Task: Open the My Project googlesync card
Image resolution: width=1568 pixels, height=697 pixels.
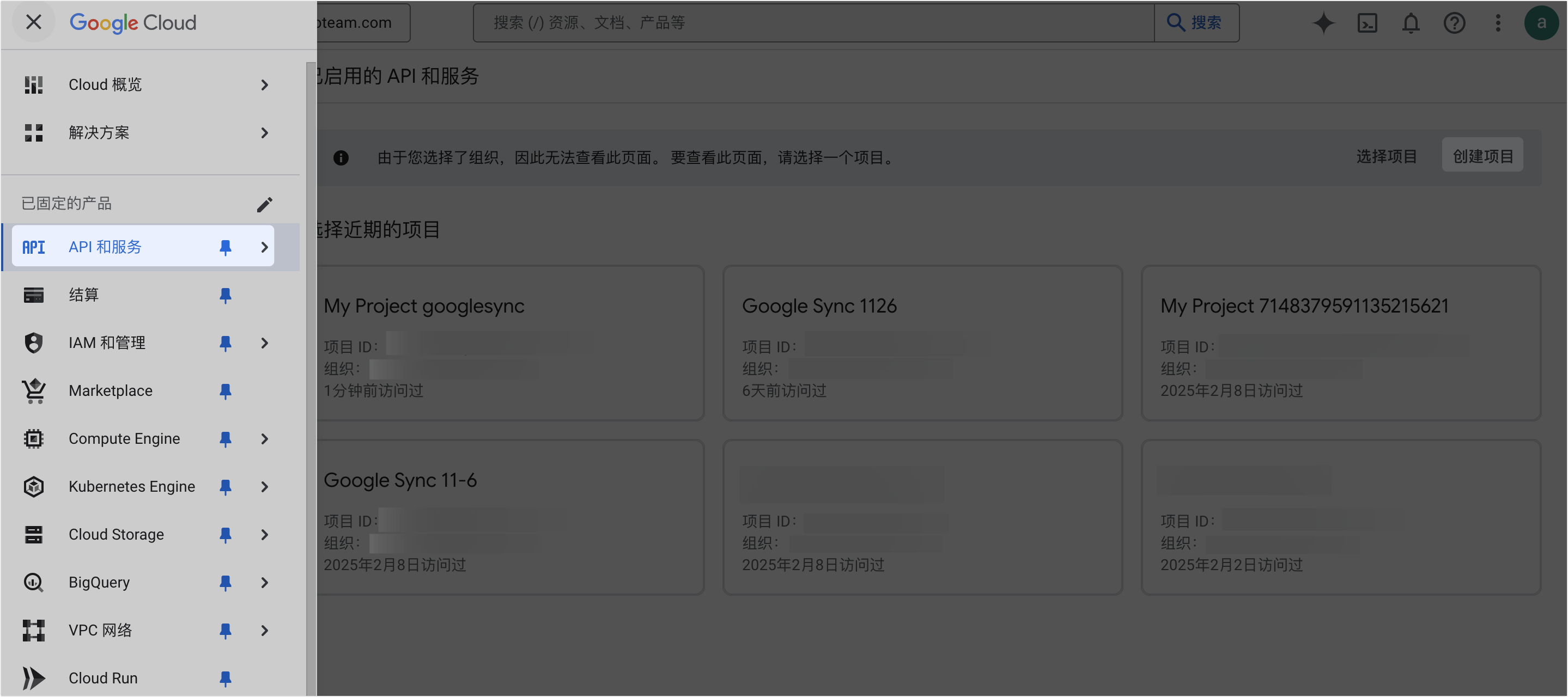Action: click(510, 343)
